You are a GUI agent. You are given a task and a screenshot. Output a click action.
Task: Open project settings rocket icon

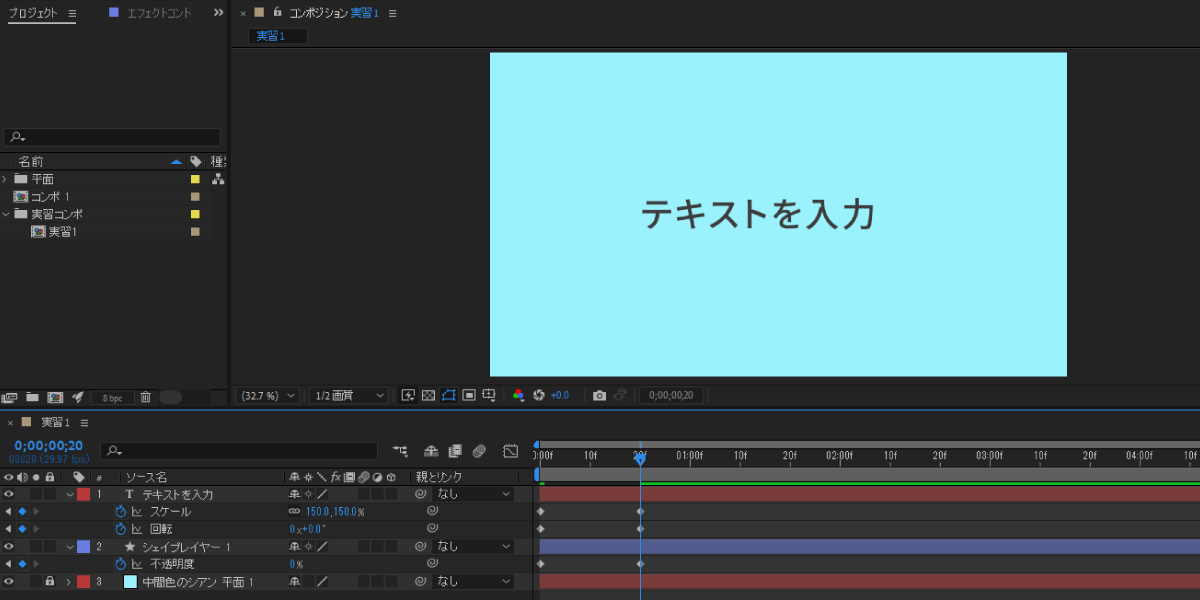[x=78, y=397]
